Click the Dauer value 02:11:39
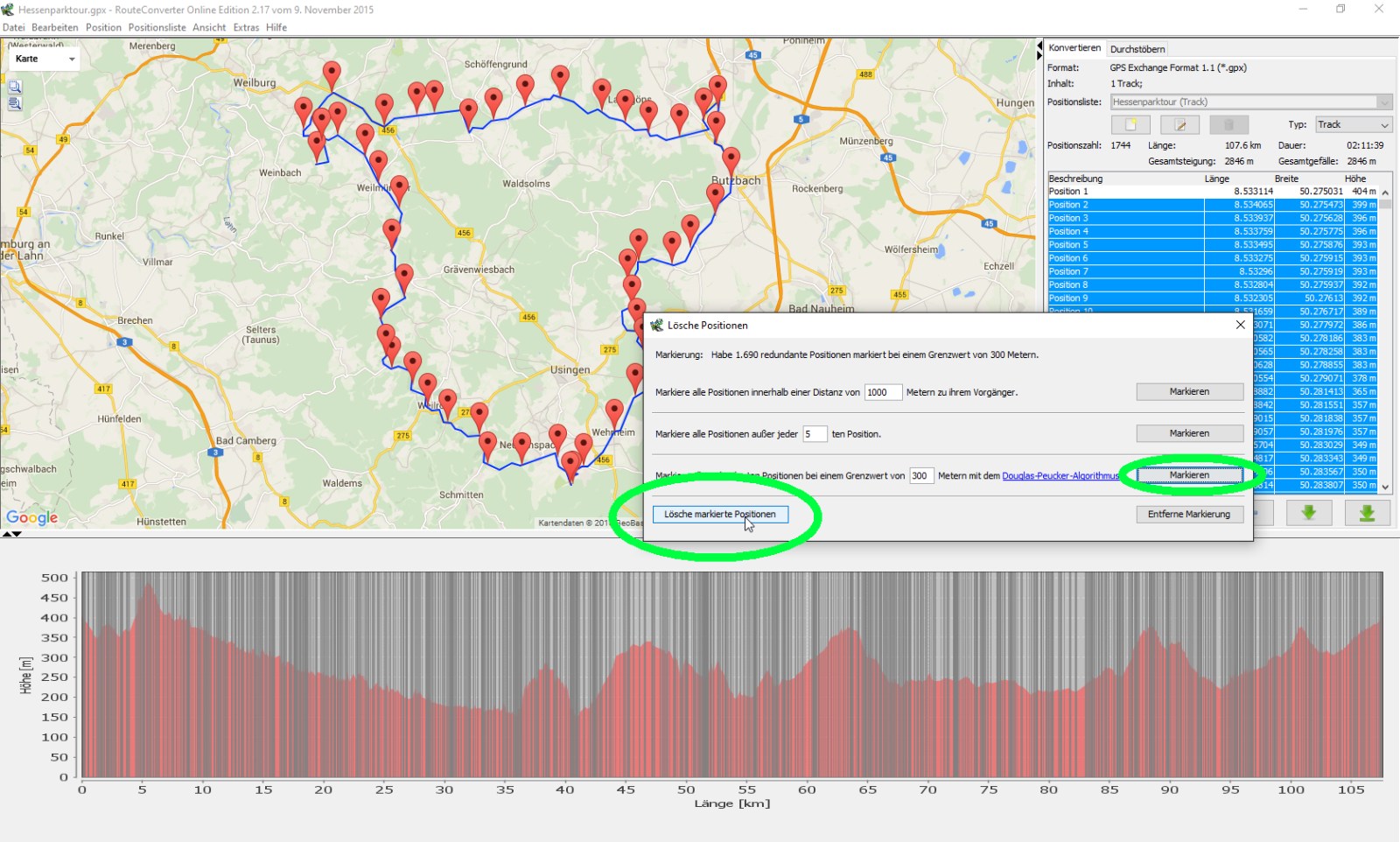The height and width of the screenshot is (842, 1400). coord(1365,145)
